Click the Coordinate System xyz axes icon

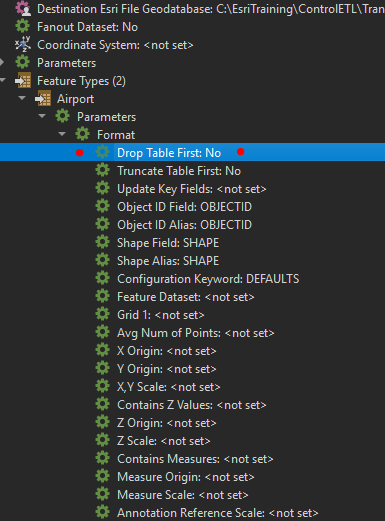coord(23,44)
